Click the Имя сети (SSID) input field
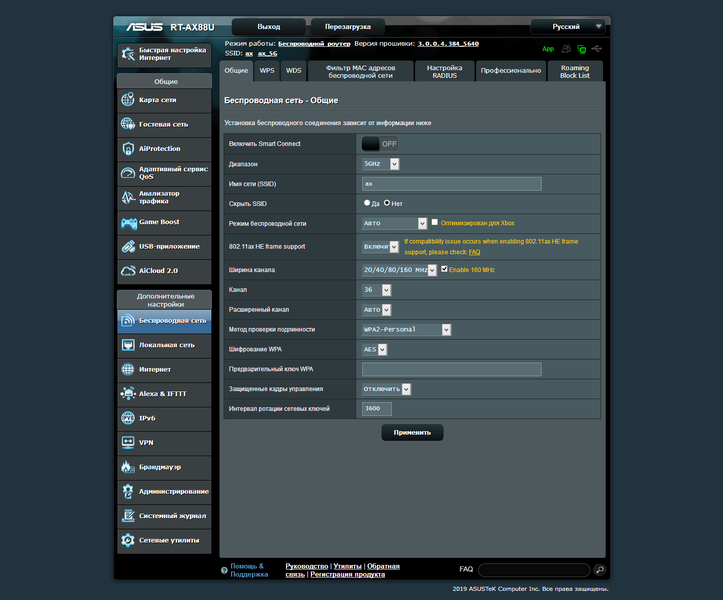Image resolution: width=723 pixels, height=600 pixels. click(x=451, y=184)
